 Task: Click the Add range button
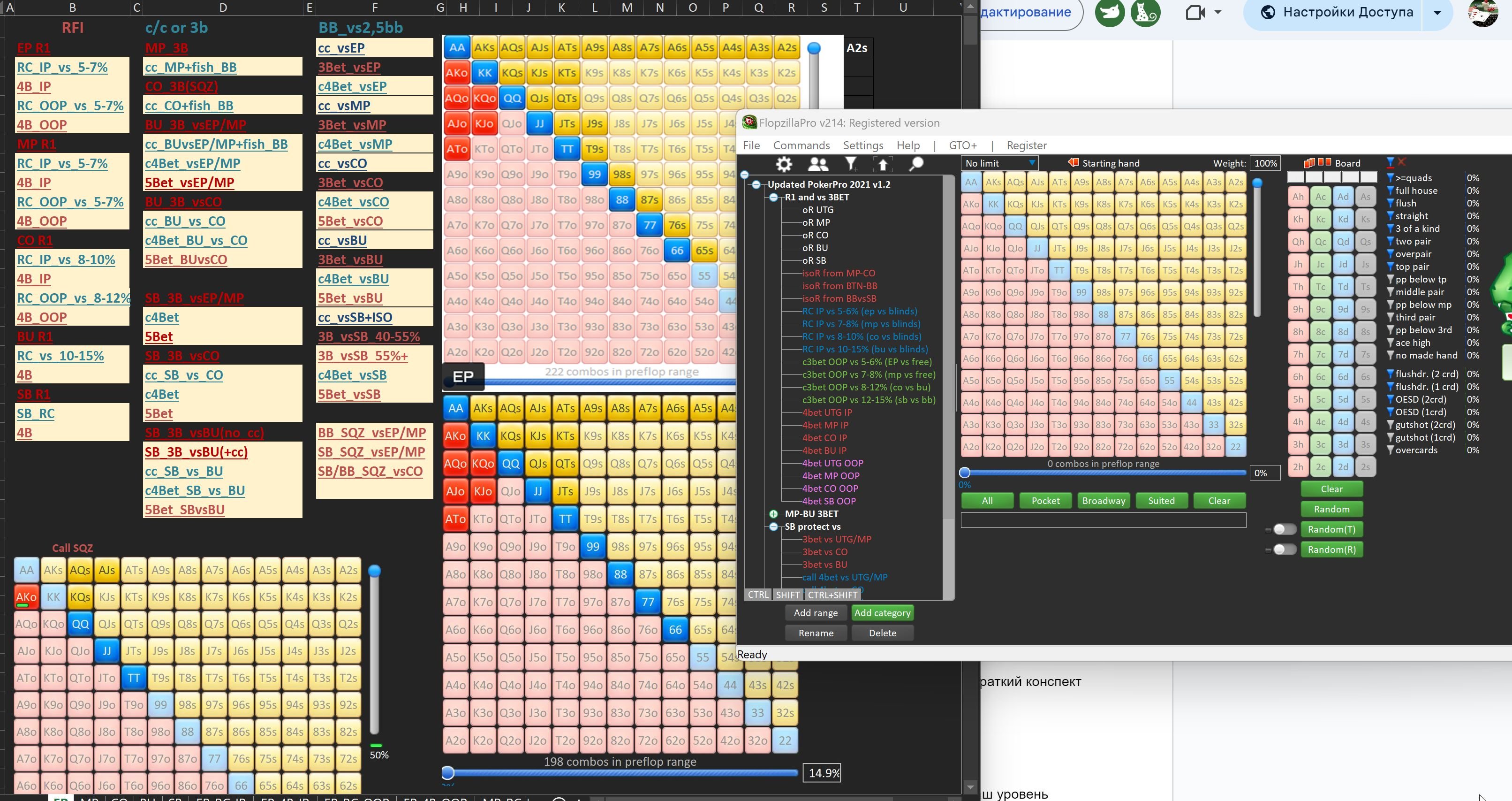coord(816,612)
